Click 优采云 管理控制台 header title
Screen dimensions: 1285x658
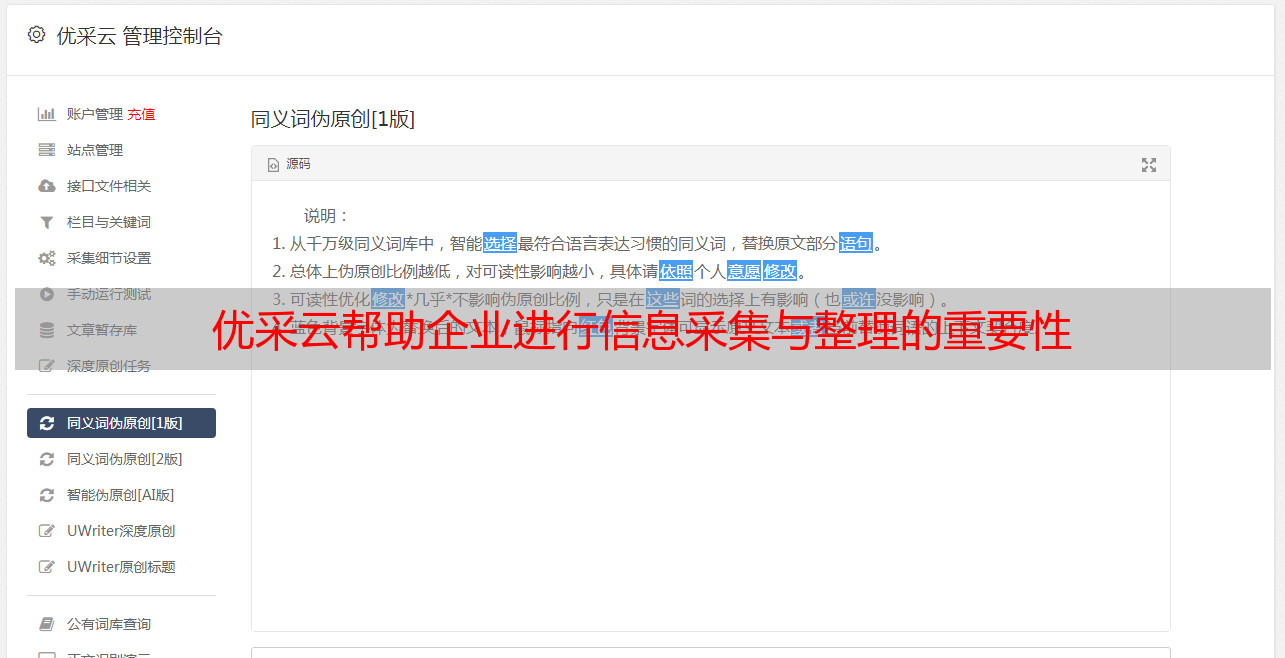point(139,36)
